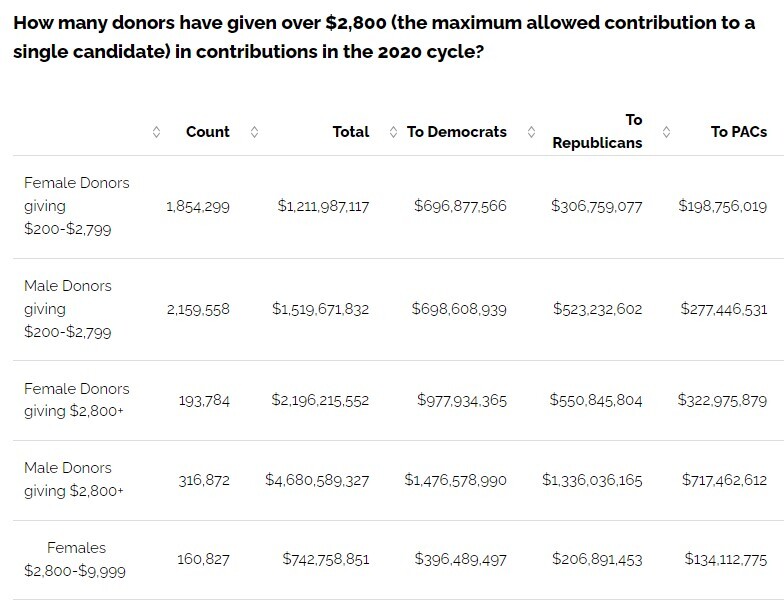Screen dimensions: 784x603
Task: Select Male Donors giving $200-$2,799 row label
Action: click(68, 309)
